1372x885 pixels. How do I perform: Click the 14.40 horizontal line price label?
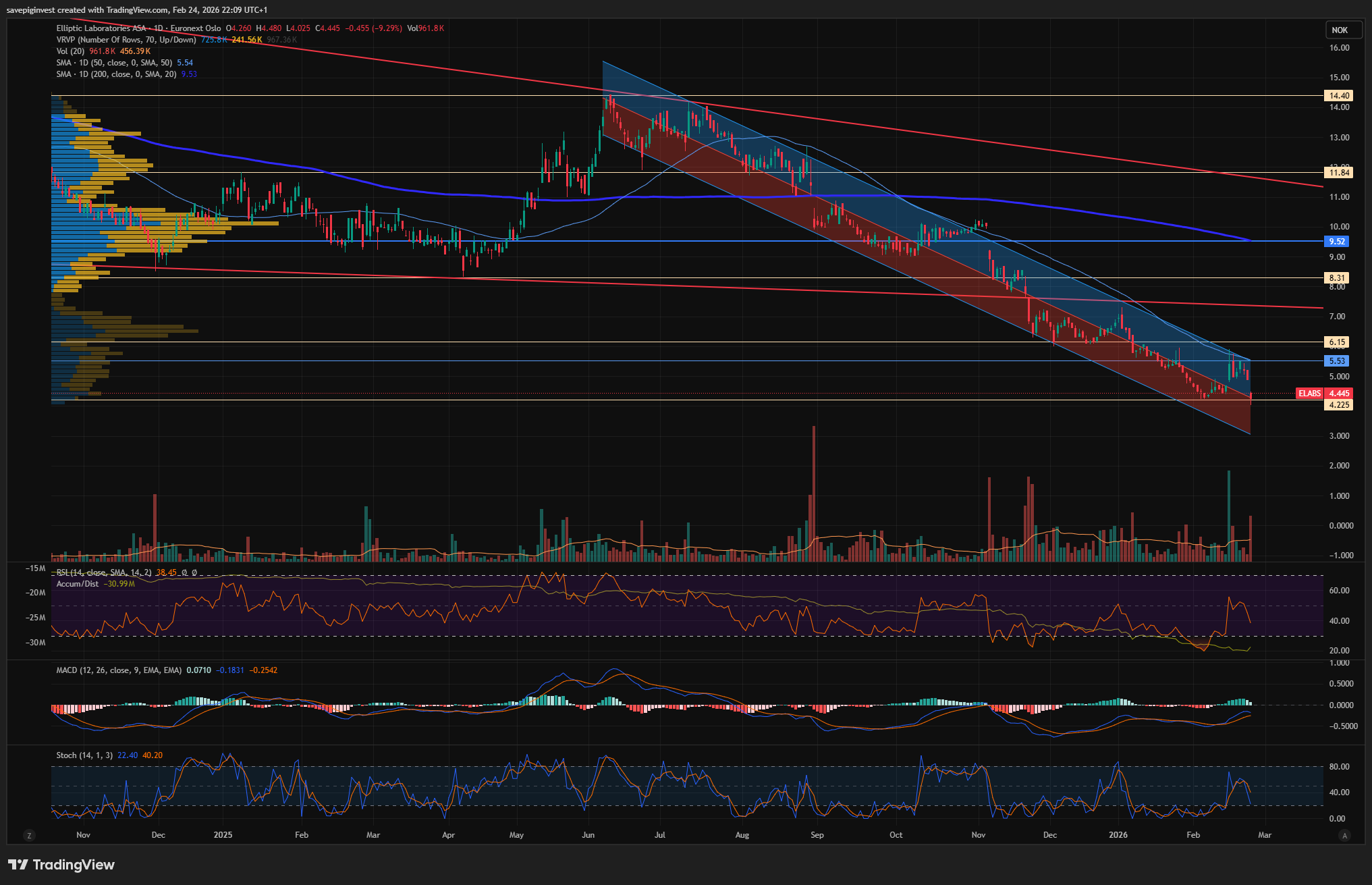(x=1339, y=96)
